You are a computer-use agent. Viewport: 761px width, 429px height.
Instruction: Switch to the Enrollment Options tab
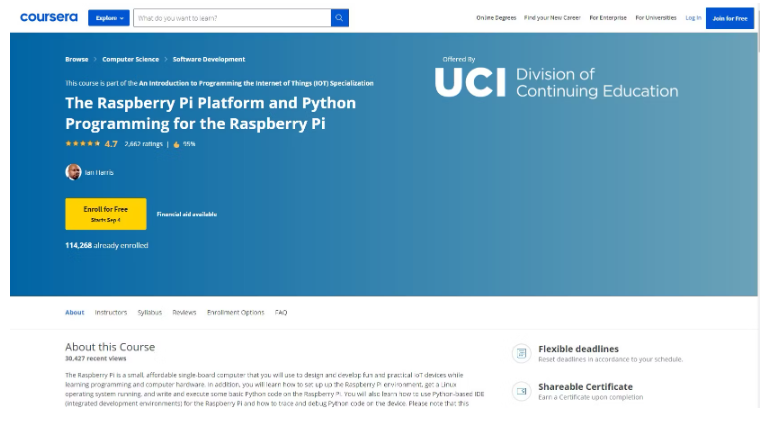tap(236, 313)
